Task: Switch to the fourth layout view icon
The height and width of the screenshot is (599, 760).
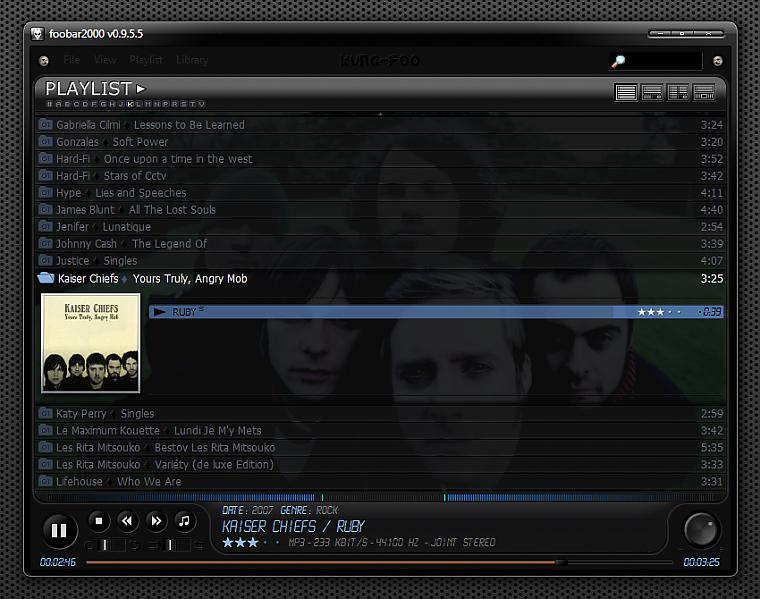Action: pyautogui.click(x=704, y=92)
